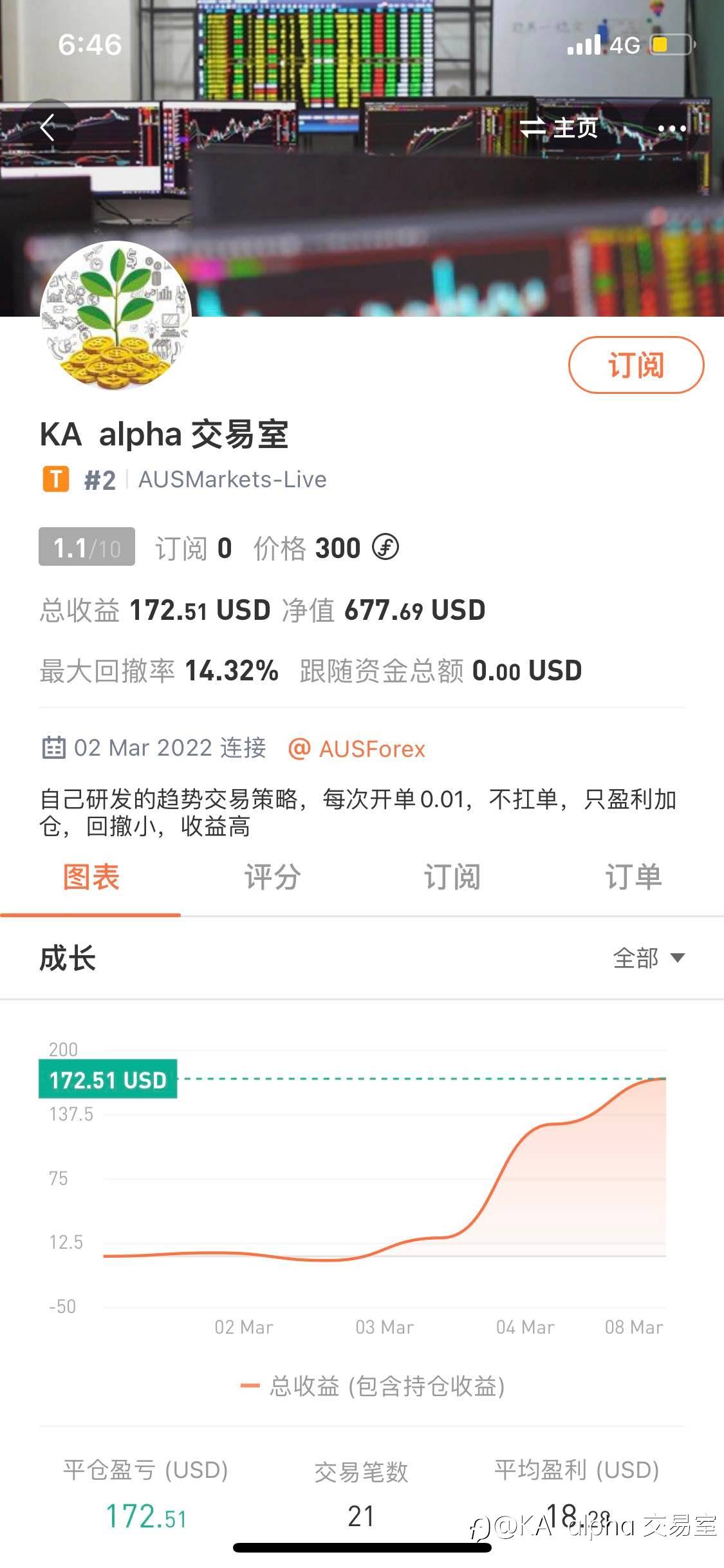Tap the 04 Mar date on the chart axis
724x1568 pixels.
coord(524,1327)
